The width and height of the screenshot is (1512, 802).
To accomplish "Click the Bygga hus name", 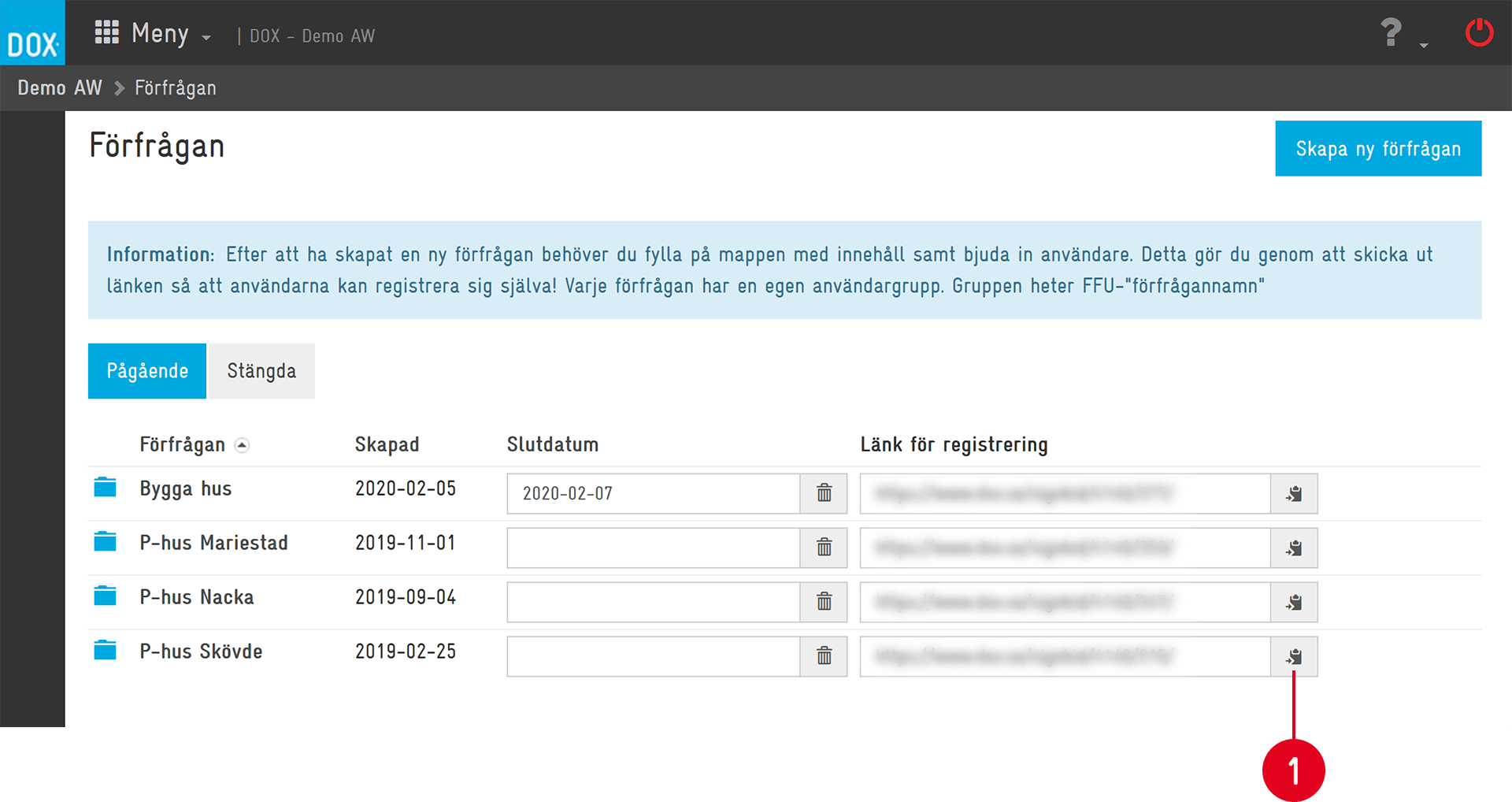I will pos(186,489).
